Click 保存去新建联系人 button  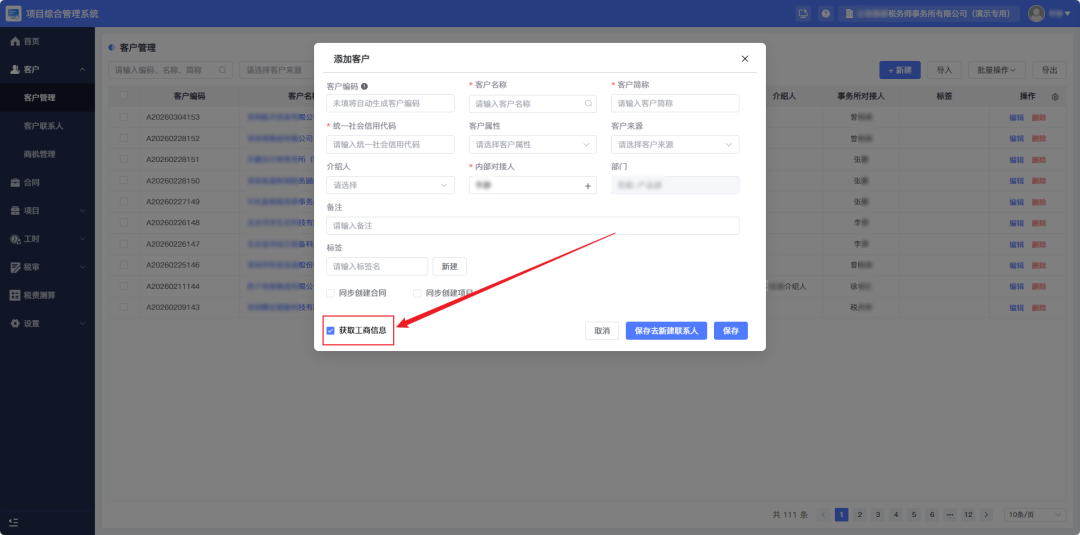point(666,331)
